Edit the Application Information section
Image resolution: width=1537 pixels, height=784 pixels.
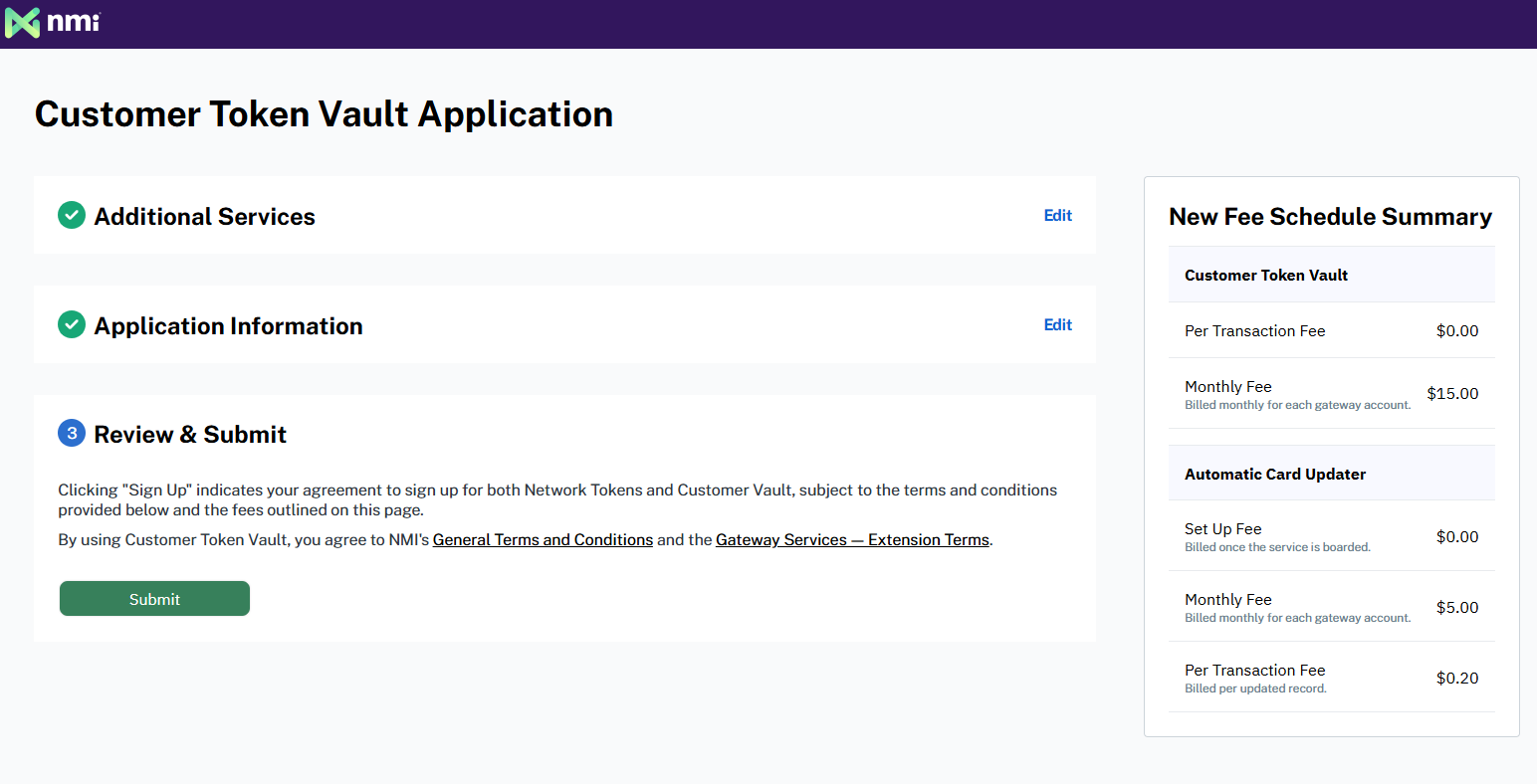pos(1057,324)
